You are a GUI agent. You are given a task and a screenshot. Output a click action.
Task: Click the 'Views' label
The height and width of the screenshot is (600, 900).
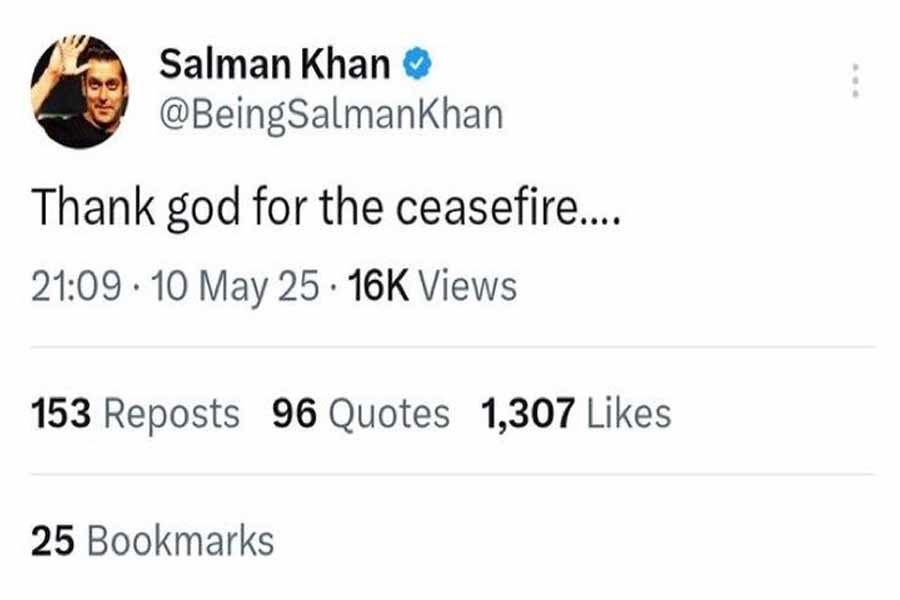[x=466, y=287]
